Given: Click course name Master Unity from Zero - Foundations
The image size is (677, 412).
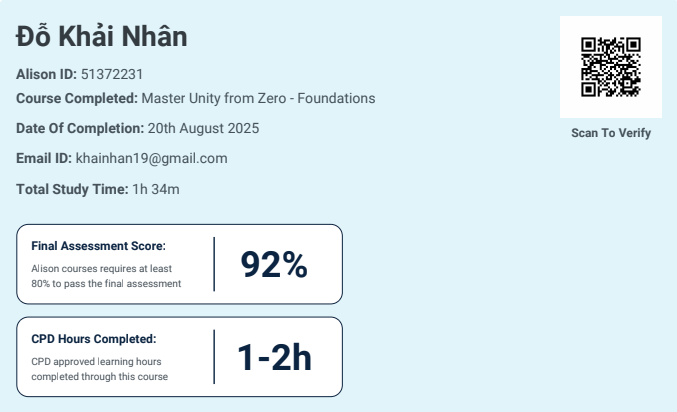Looking at the screenshot, I should 258,98.
